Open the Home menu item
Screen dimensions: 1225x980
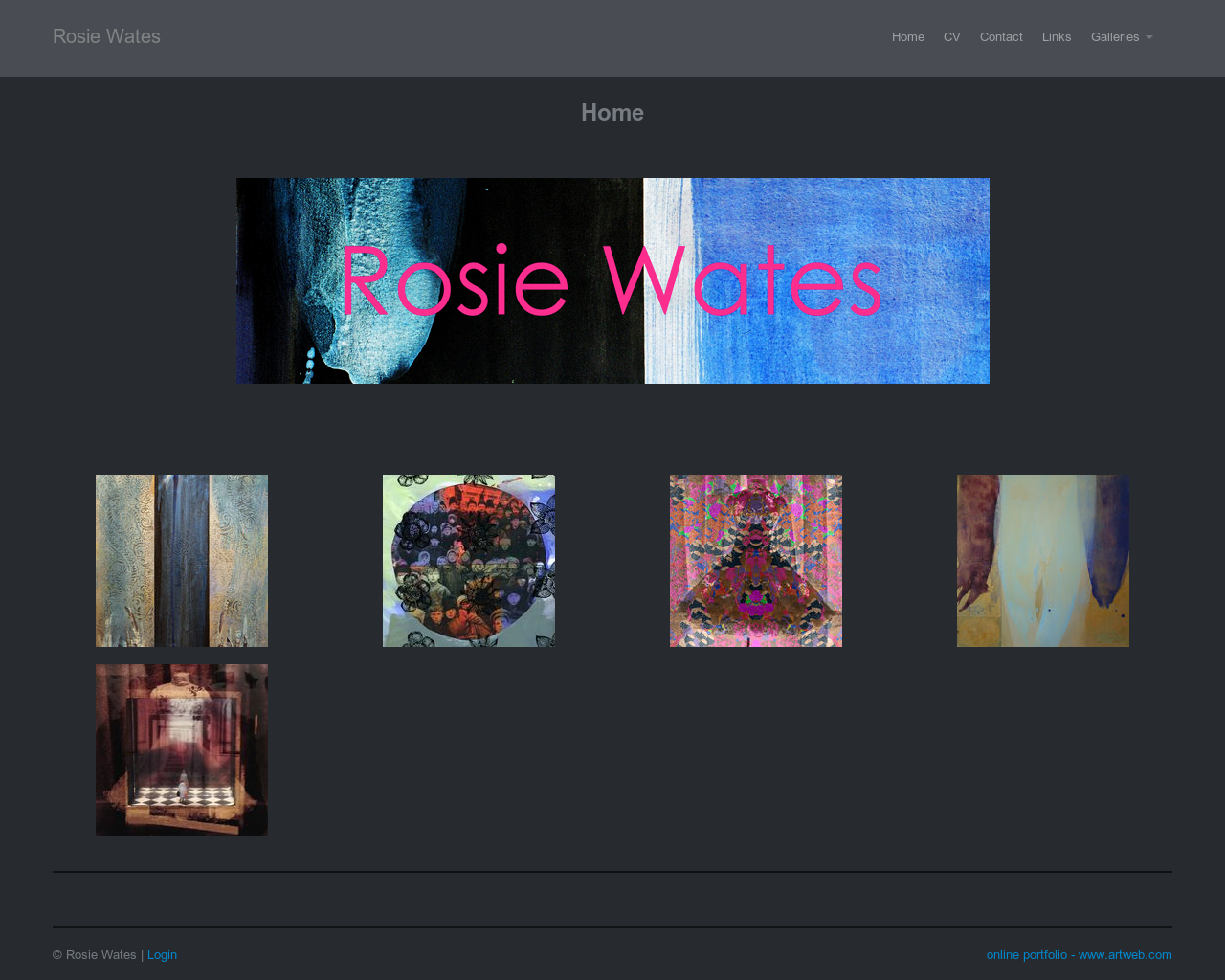click(908, 37)
